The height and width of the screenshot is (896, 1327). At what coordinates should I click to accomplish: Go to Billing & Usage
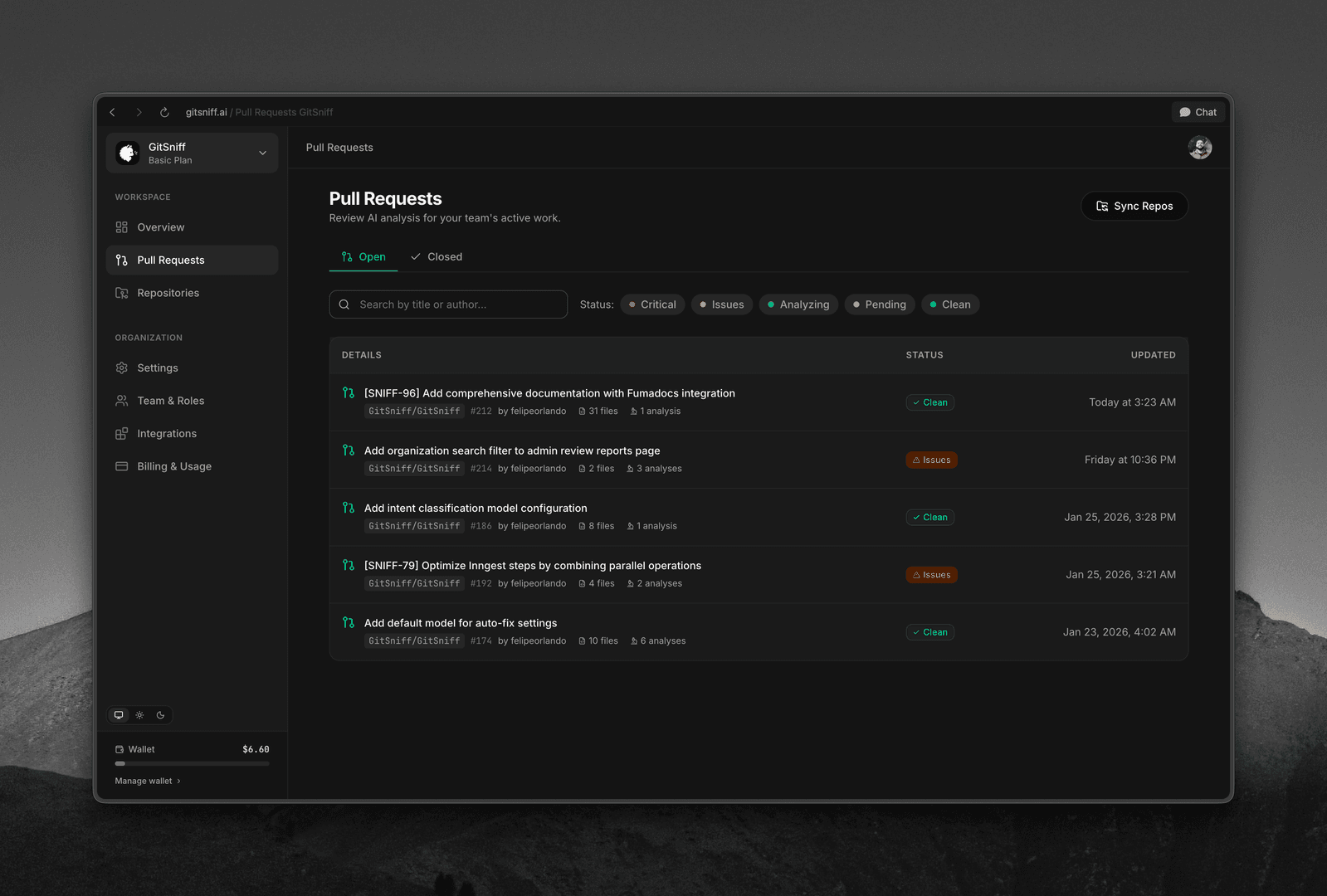pos(192,466)
